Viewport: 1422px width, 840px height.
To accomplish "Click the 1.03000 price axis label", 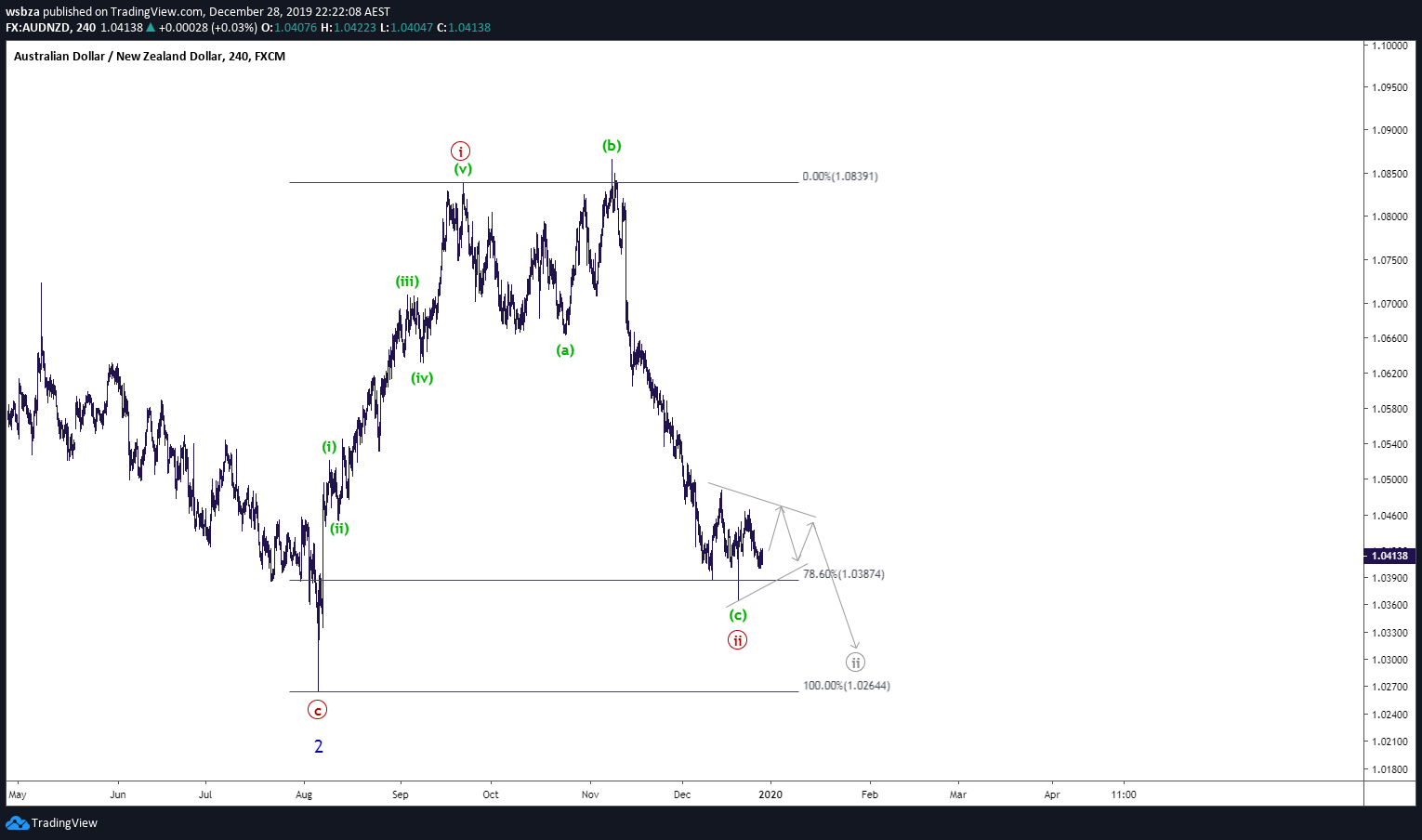I will pyautogui.click(x=1389, y=660).
